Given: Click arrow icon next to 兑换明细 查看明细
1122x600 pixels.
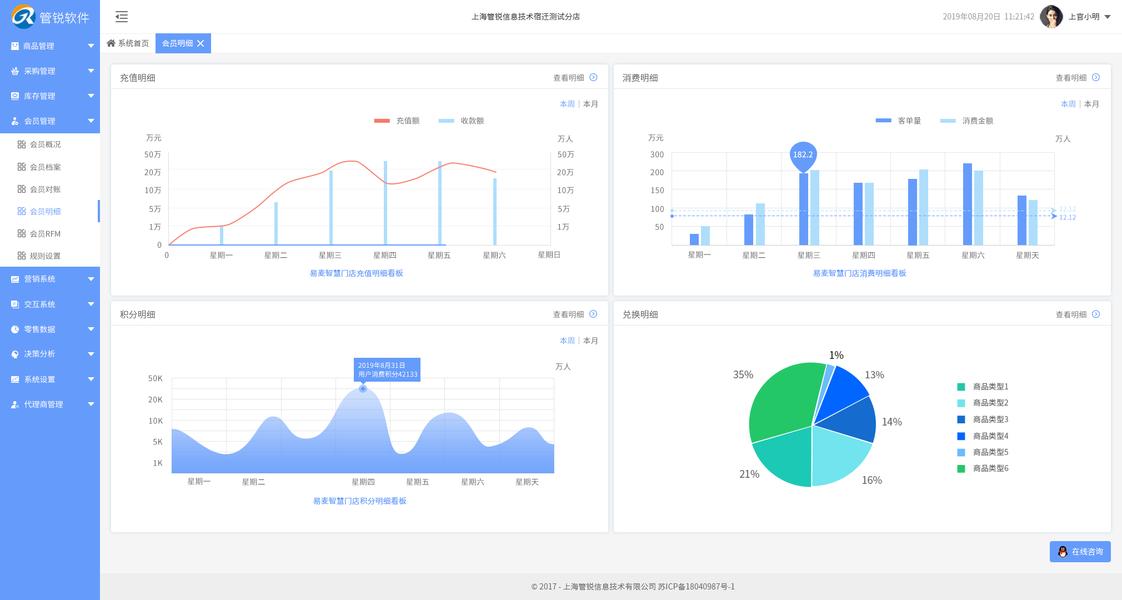Looking at the screenshot, I should point(1096,314).
